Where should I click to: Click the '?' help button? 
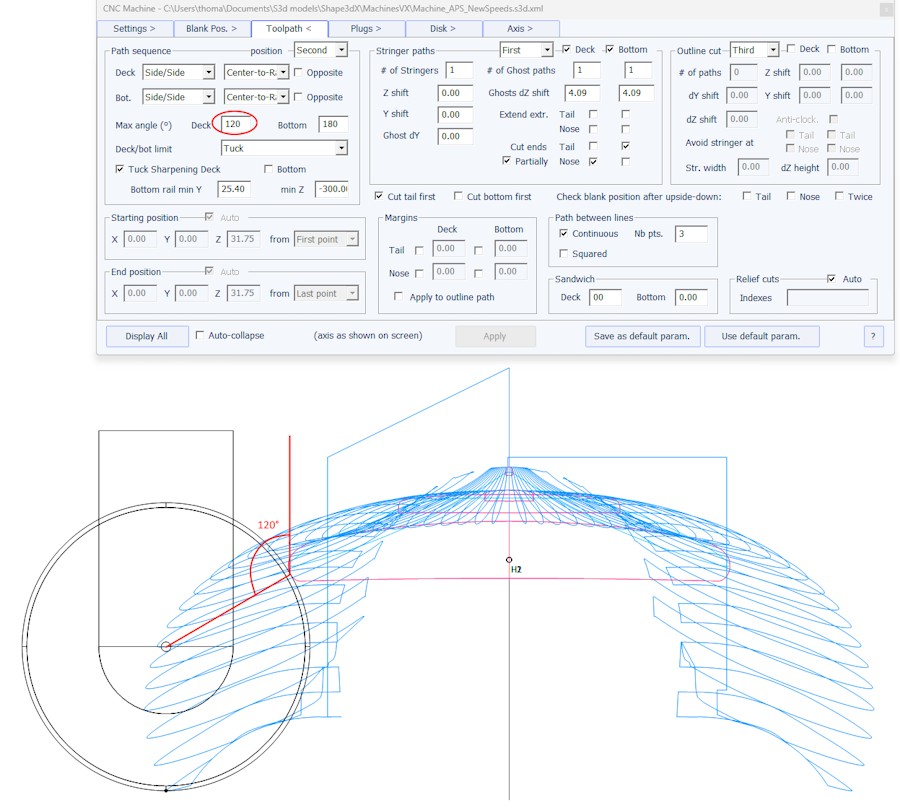click(872, 336)
